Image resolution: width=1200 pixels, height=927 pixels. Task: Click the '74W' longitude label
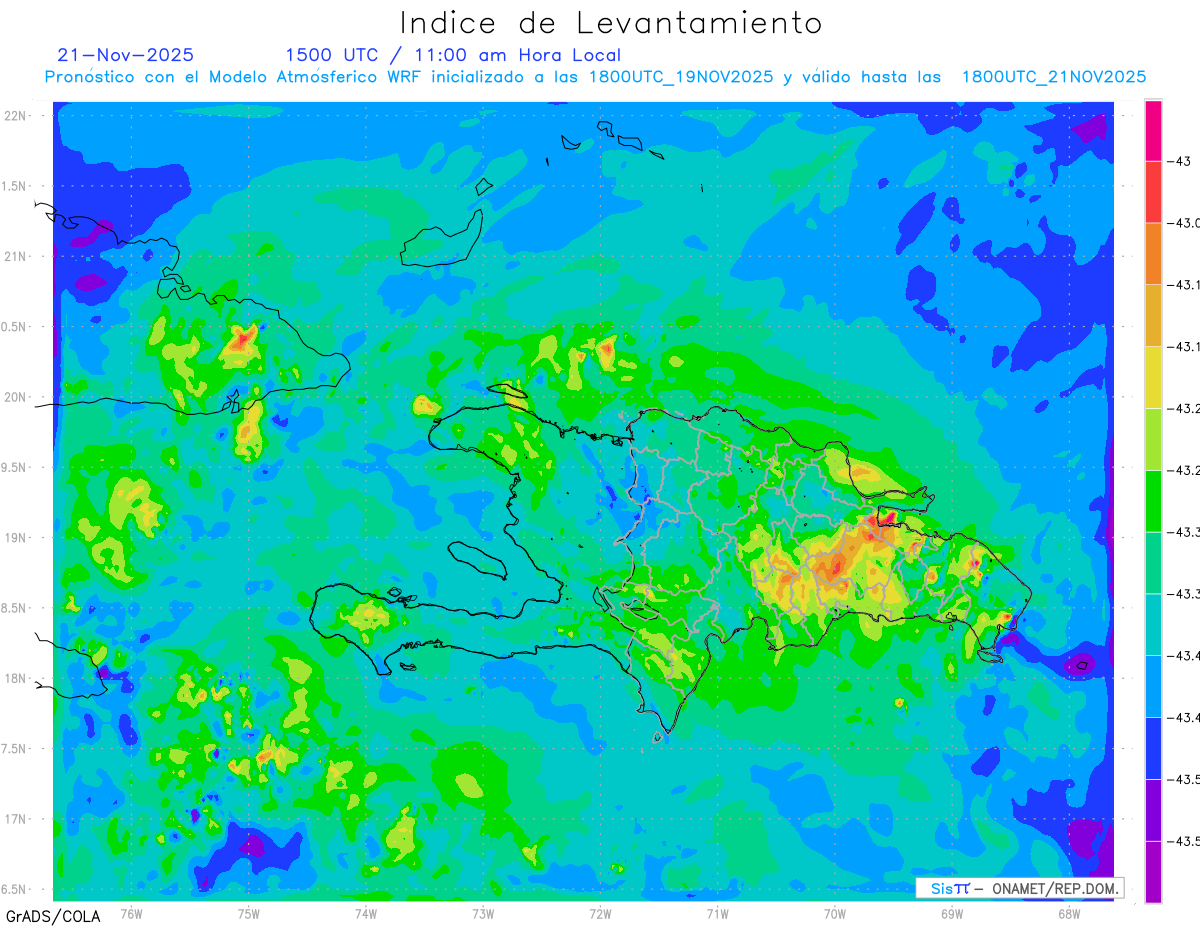(366, 914)
